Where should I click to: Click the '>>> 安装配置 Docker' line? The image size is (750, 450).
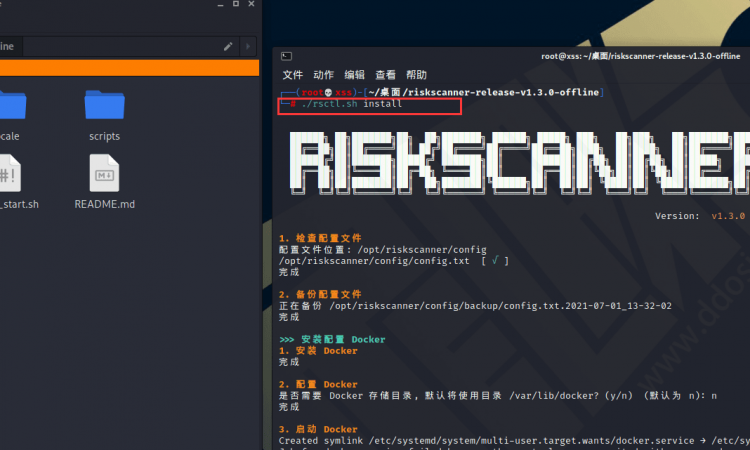[332, 340]
